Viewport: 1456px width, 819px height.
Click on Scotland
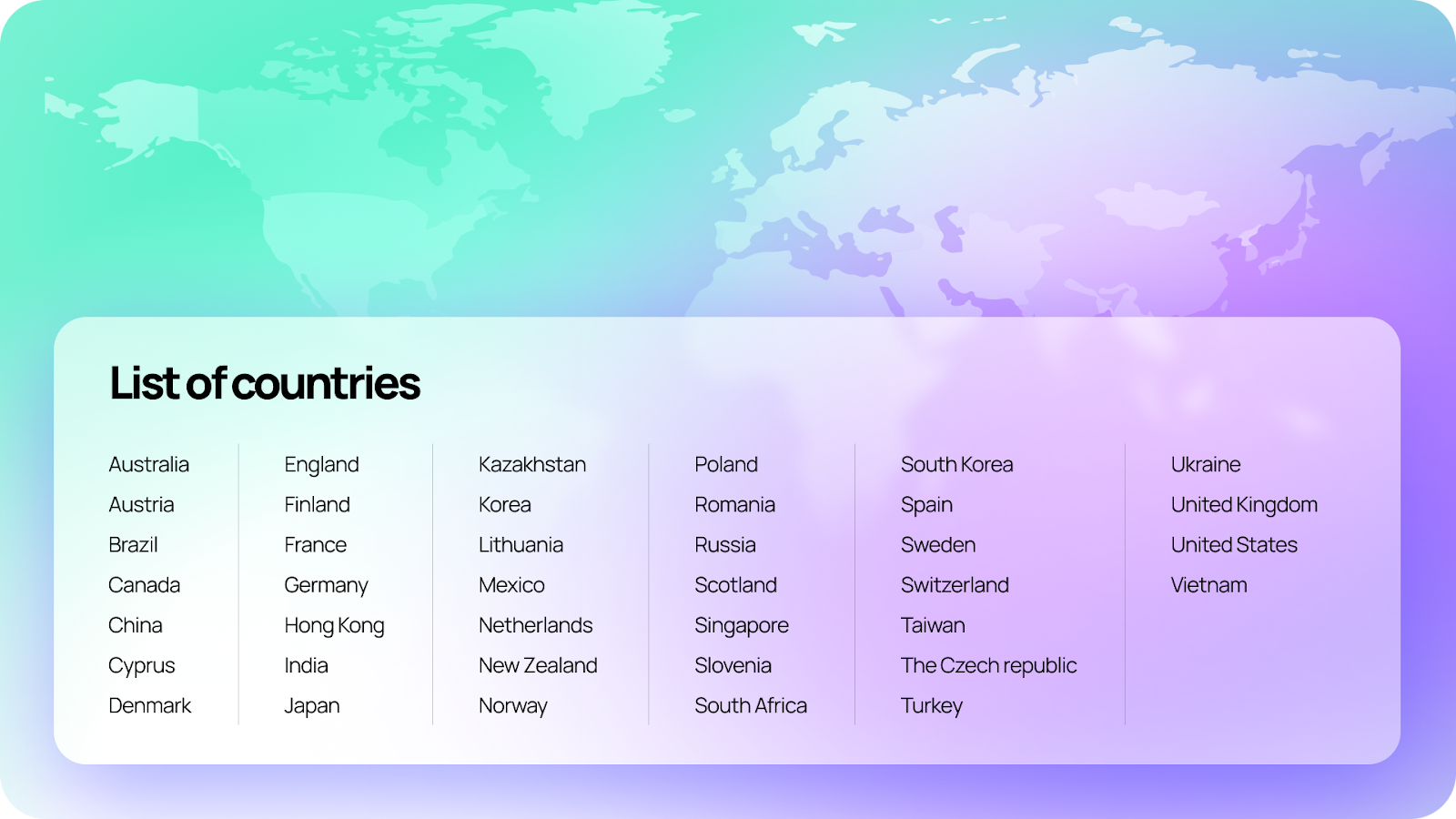click(736, 584)
